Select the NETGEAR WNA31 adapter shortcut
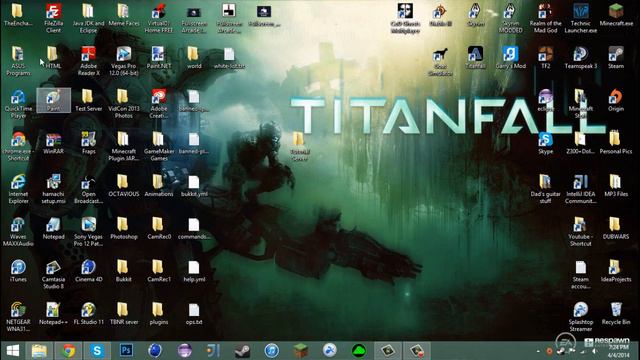The width and height of the screenshot is (640, 360). (18, 317)
